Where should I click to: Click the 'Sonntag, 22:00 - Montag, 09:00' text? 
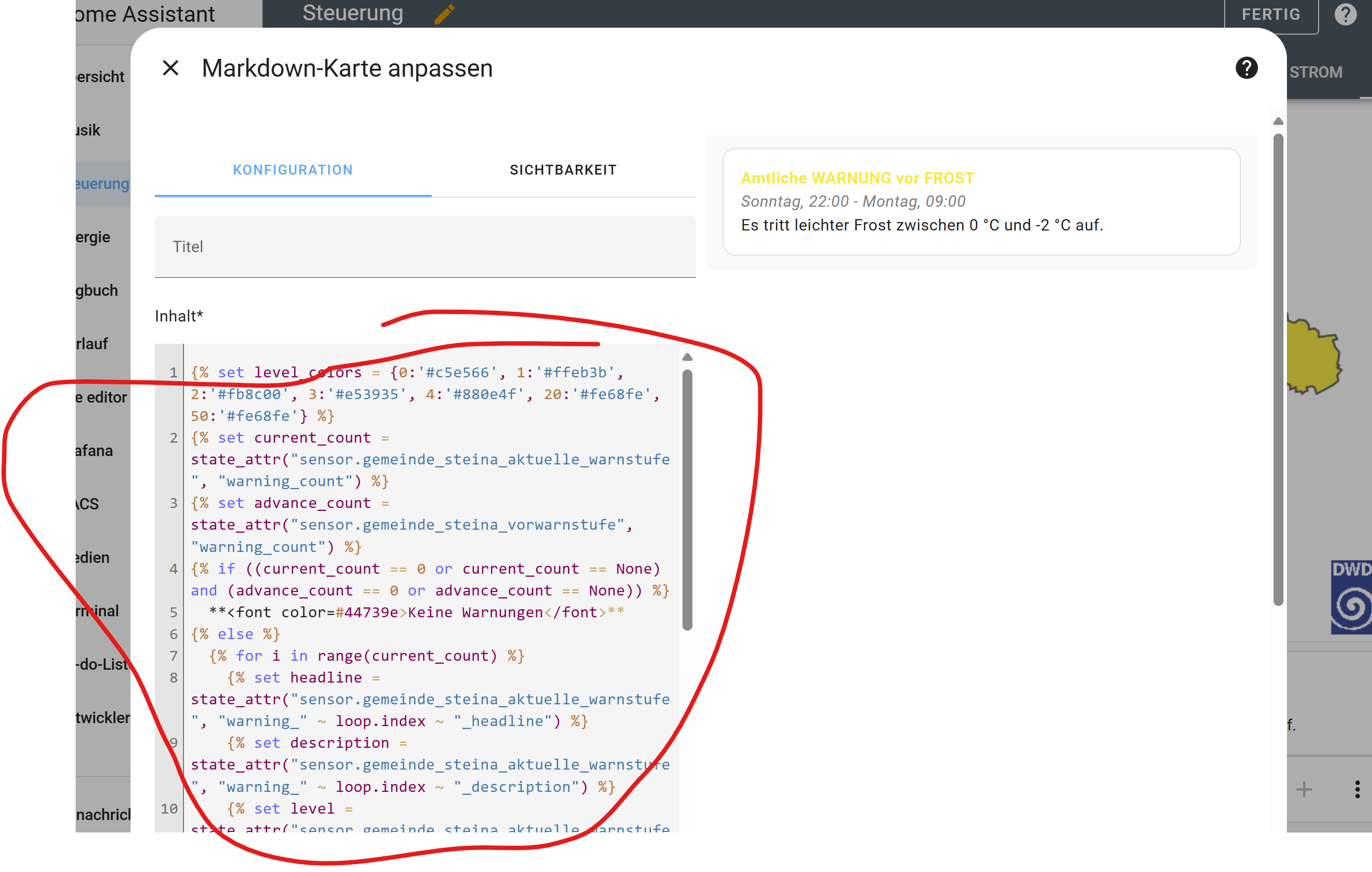click(x=853, y=201)
